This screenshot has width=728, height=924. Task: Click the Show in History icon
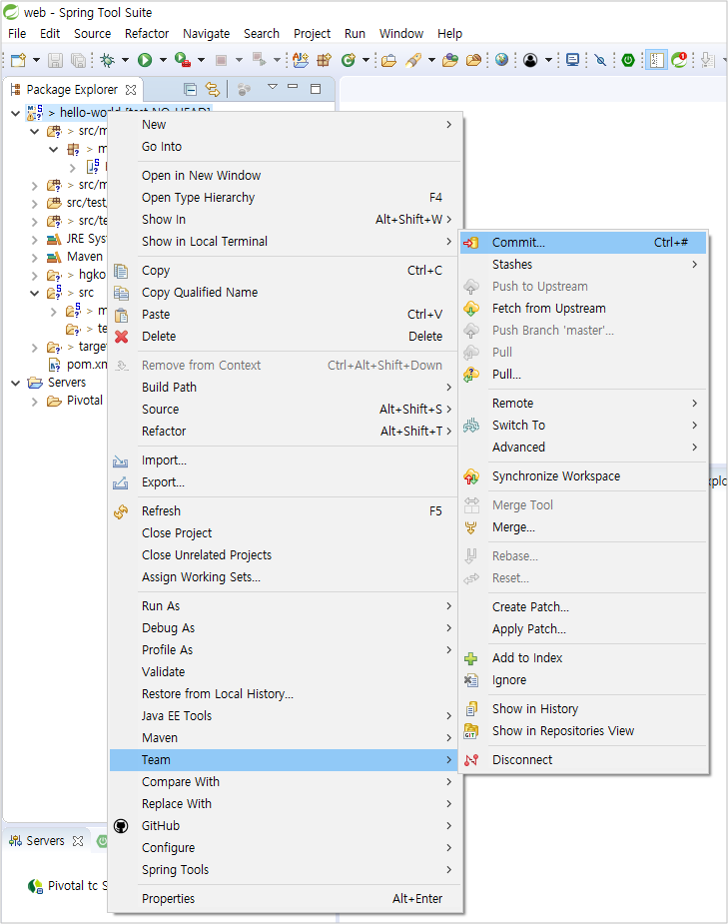pyautogui.click(x=471, y=709)
